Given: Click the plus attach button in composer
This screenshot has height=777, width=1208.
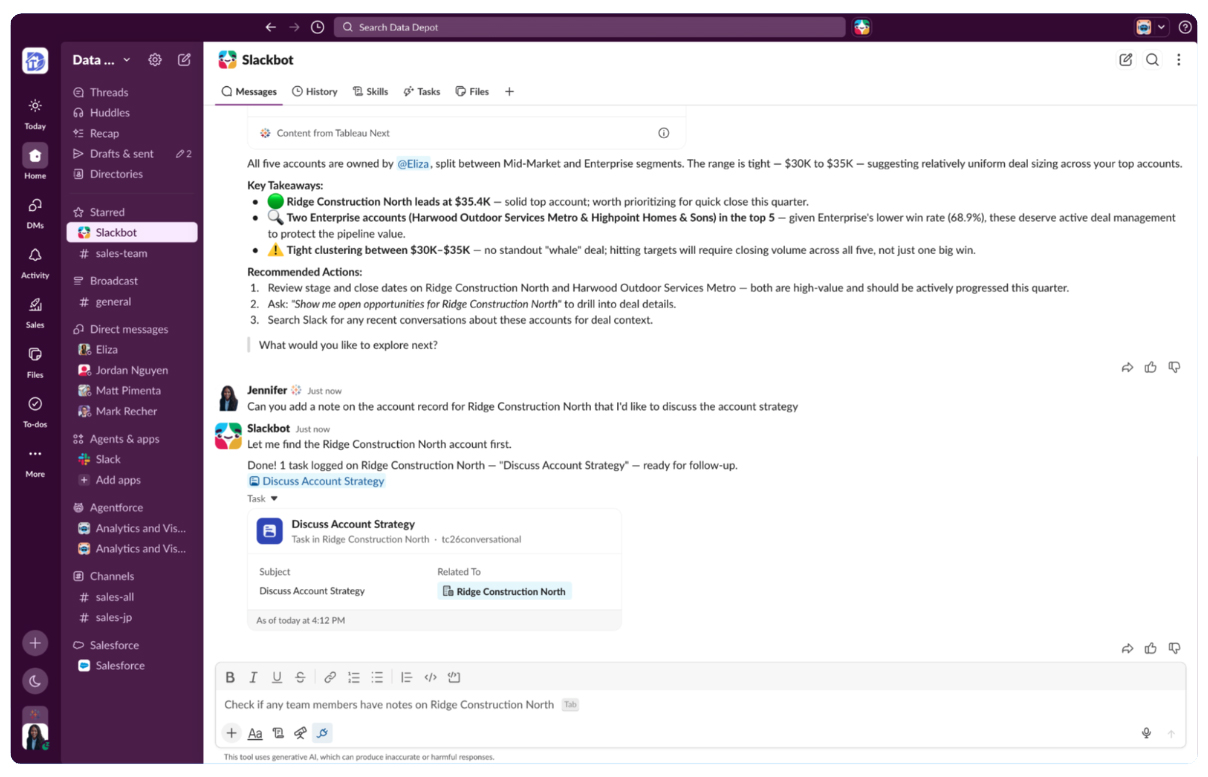Looking at the screenshot, I should pos(232,733).
